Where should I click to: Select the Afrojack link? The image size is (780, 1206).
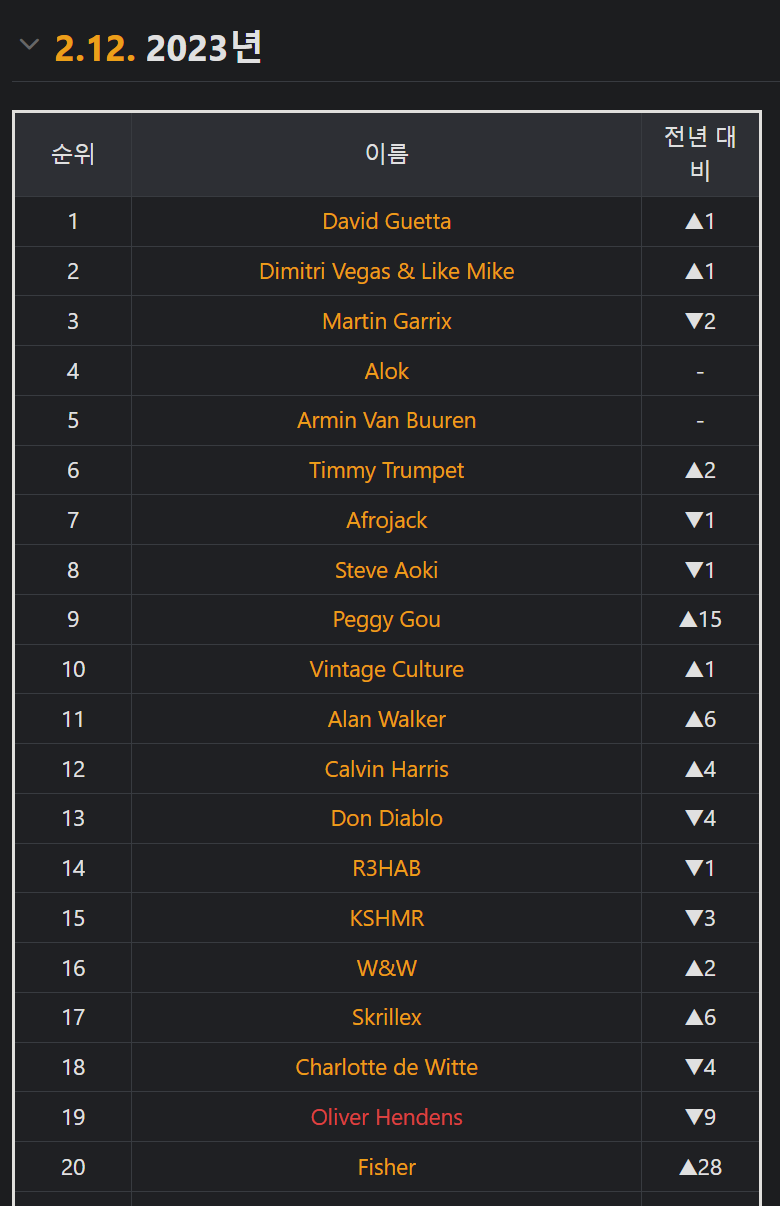click(x=386, y=520)
